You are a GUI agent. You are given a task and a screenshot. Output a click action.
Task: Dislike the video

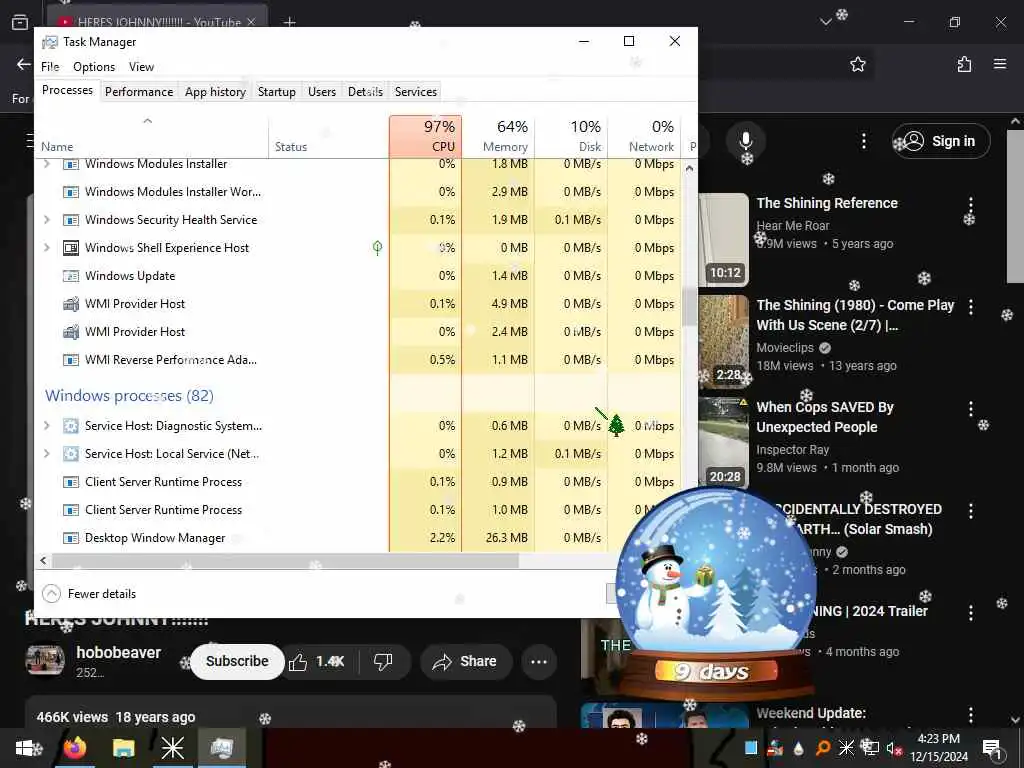(x=383, y=662)
